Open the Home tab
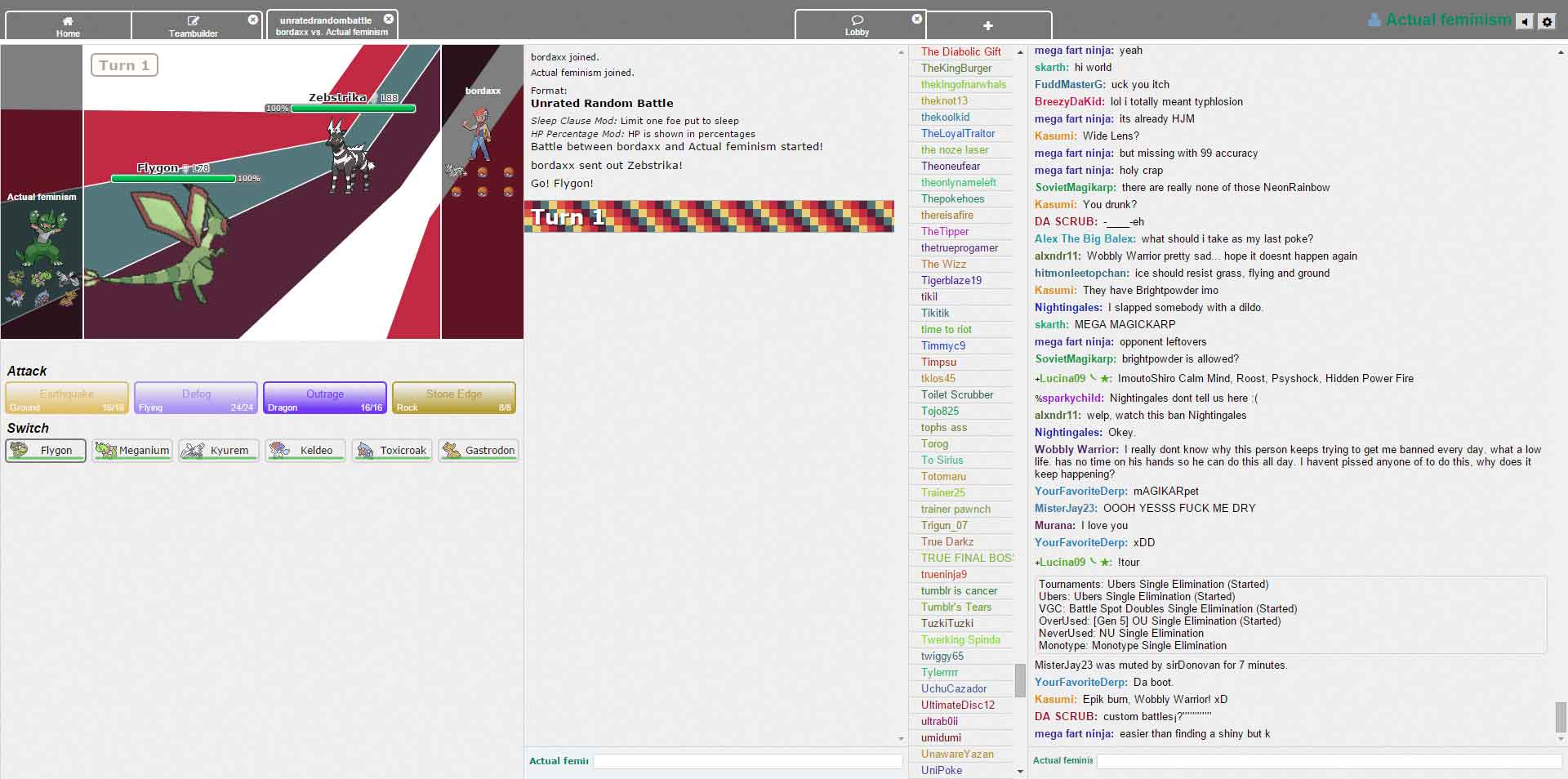Viewport: 1568px width, 779px height. (x=68, y=25)
